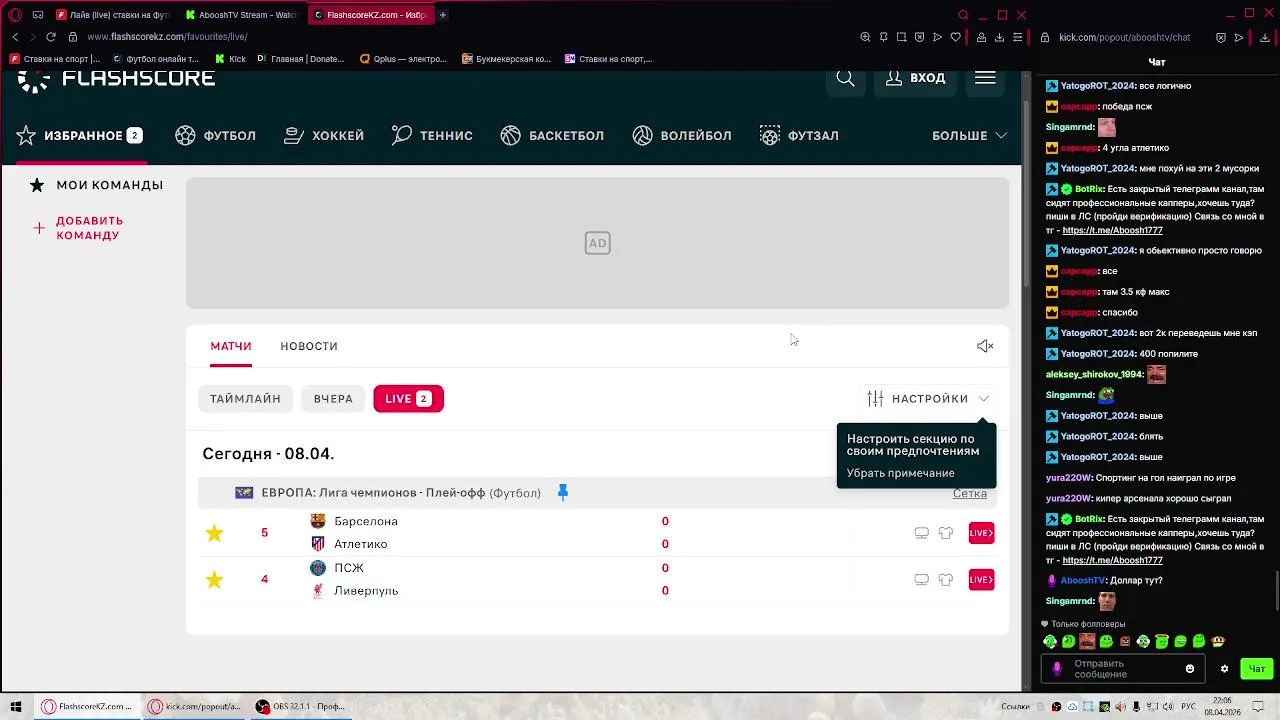Go to the ВОЛЕЙБОЛ section

[x=682, y=135]
